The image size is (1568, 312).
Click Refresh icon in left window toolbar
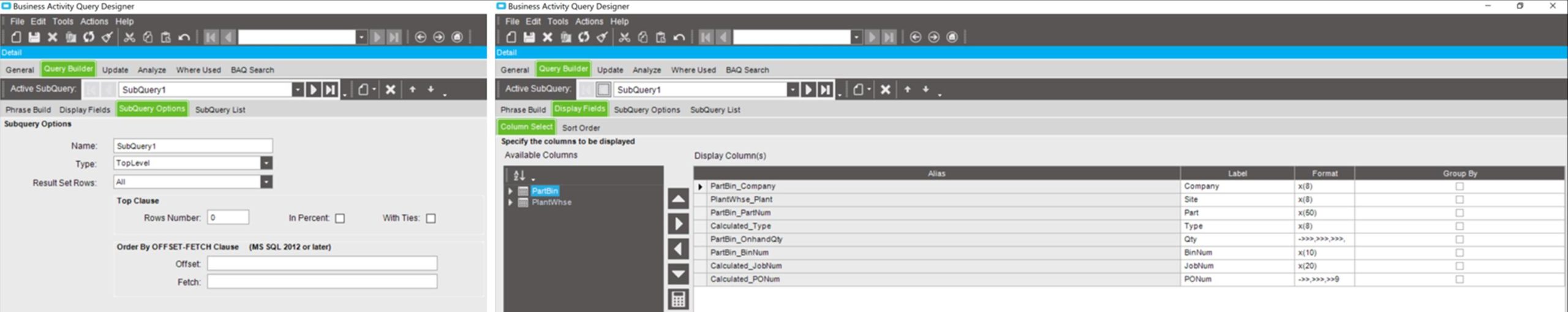[x=89, y=37]
